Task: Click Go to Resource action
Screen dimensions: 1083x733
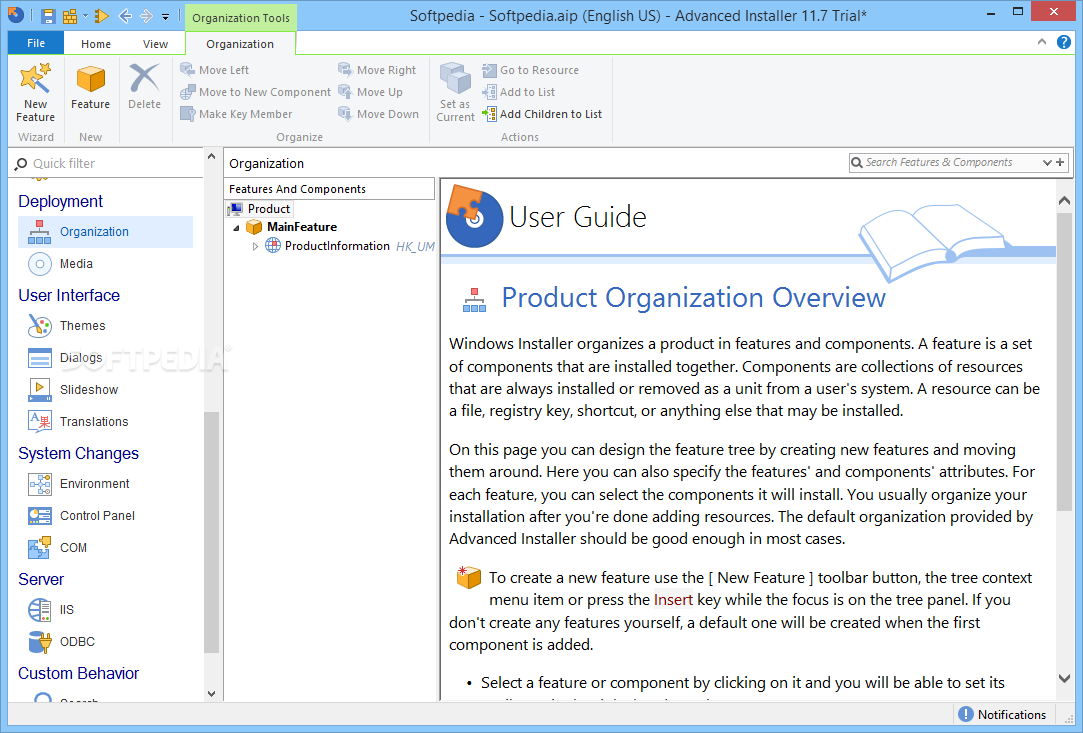Action: [x=530, y=70]
